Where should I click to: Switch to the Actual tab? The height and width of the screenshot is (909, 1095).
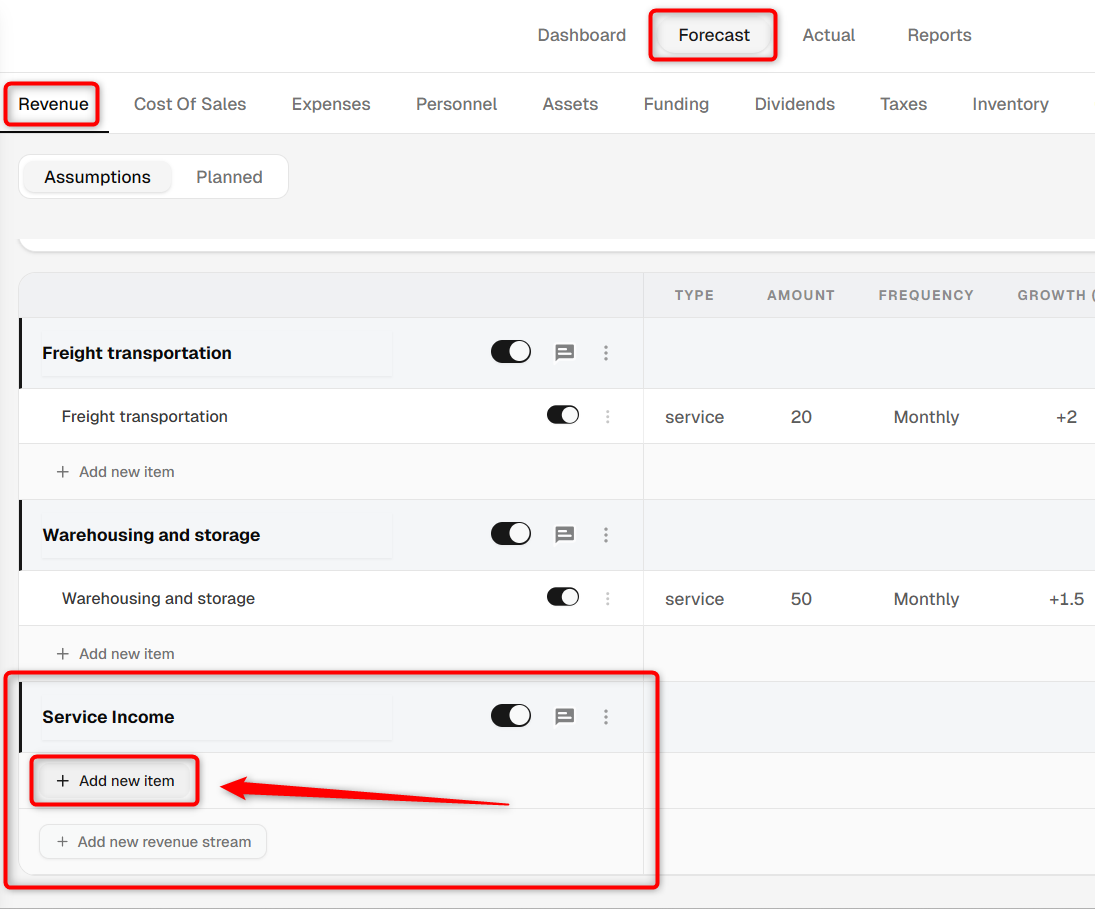tap(828, 35)
